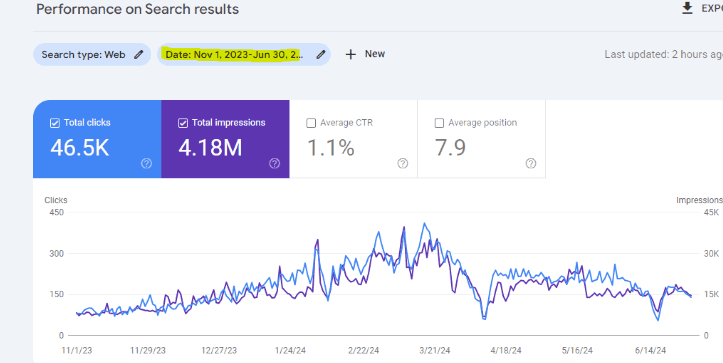Viewport: 723px width, 363px height.
Task: Click the 12/27/23 date label on chart axis
Action: (219, 351)
